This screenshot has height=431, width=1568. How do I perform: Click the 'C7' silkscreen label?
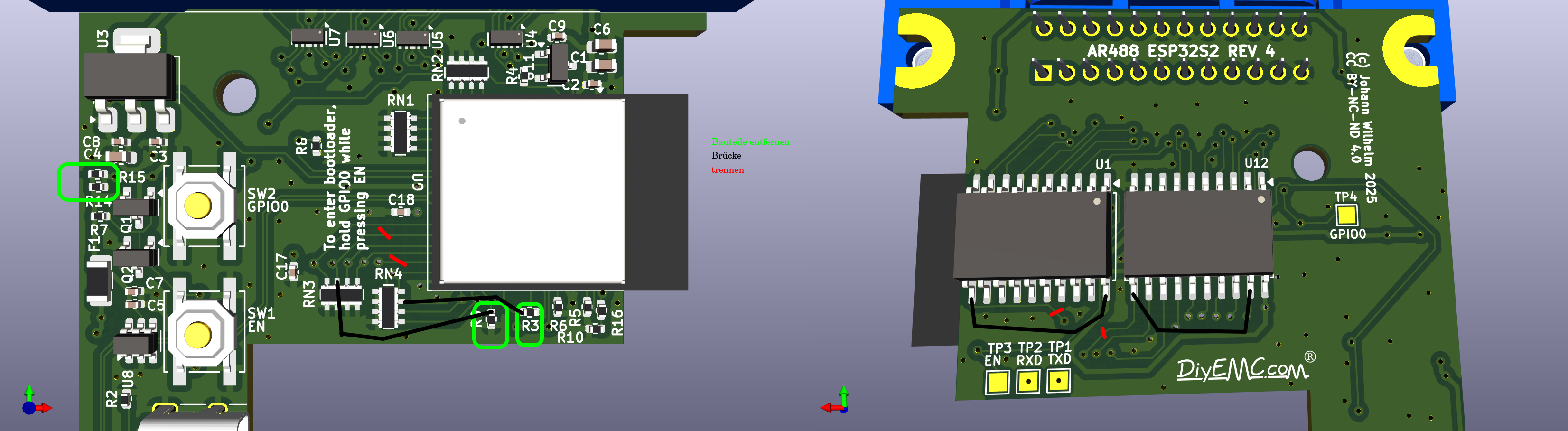pyautogui.click(x=155, y=283)
